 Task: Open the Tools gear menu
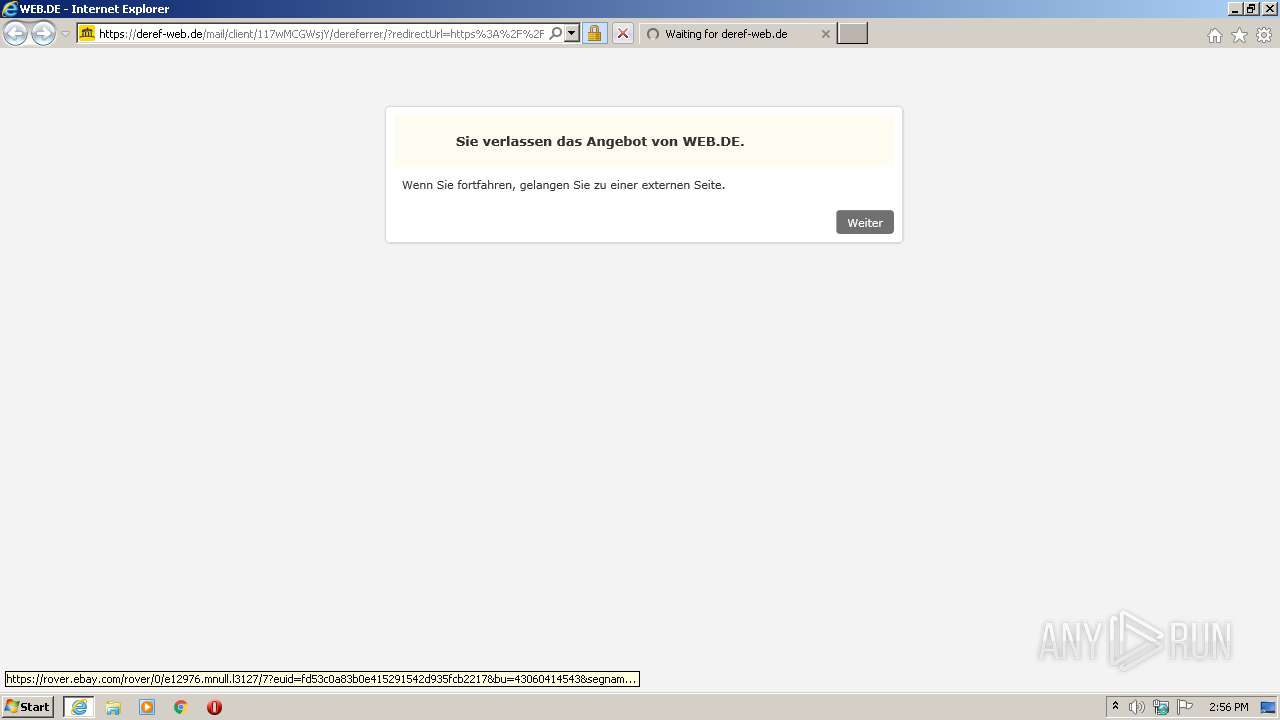1264,35
